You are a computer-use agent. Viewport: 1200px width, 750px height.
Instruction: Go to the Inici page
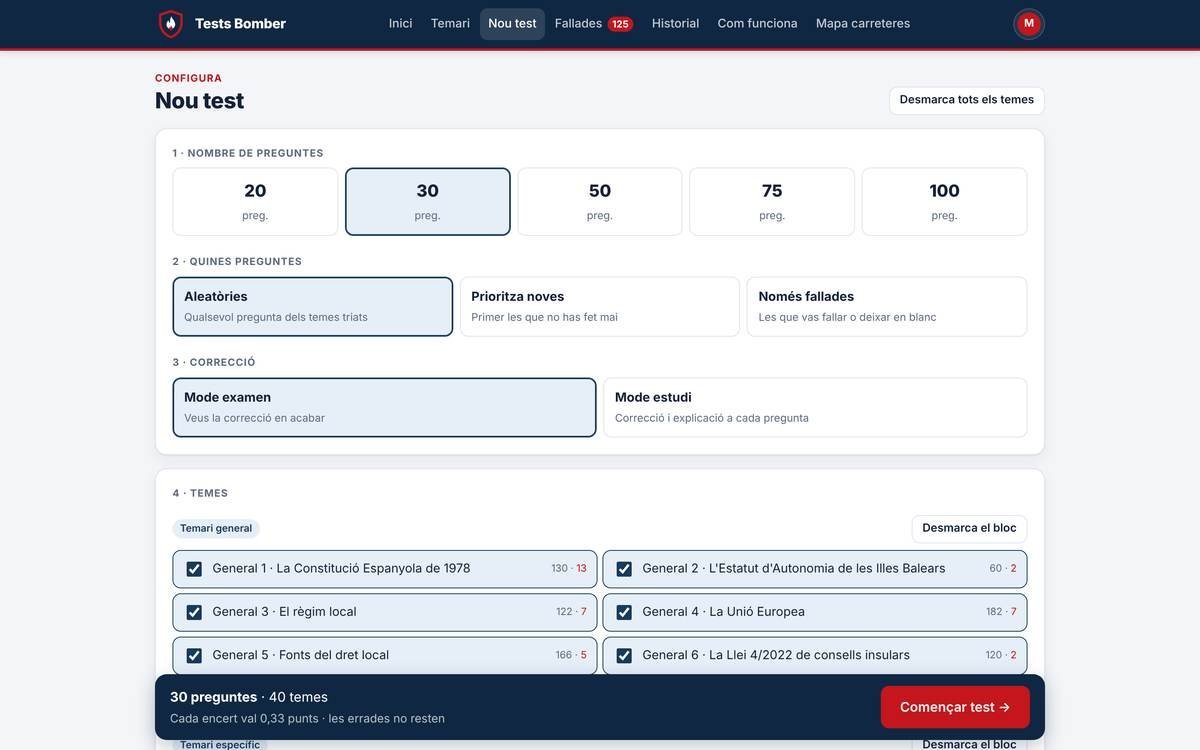pos(400,23)
